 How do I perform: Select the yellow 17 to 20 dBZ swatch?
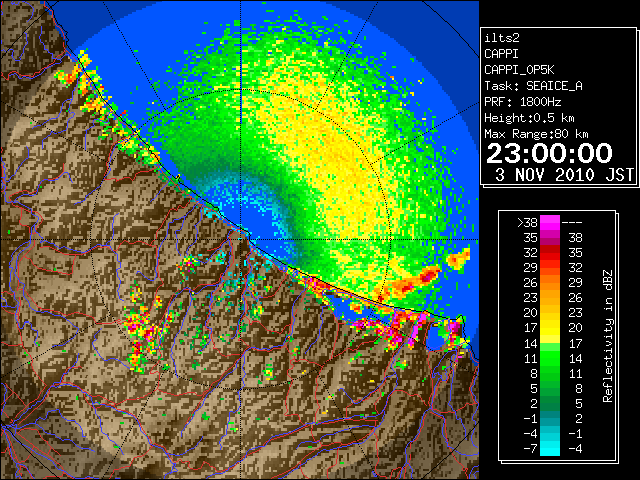tap(550, 328)
